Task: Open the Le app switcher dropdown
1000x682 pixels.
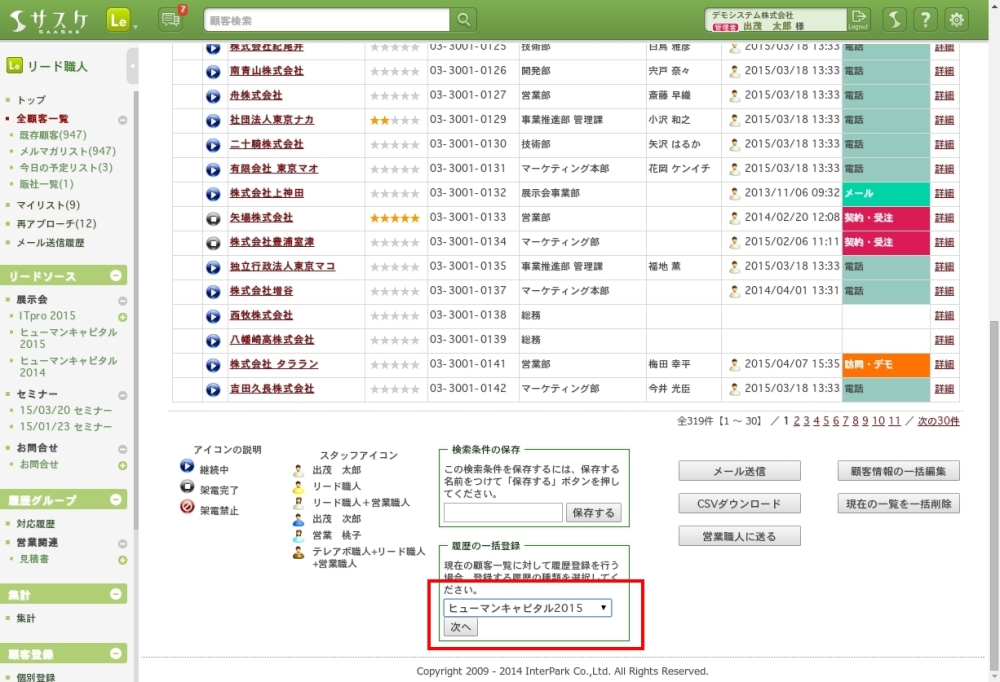Action: [122, 20]
